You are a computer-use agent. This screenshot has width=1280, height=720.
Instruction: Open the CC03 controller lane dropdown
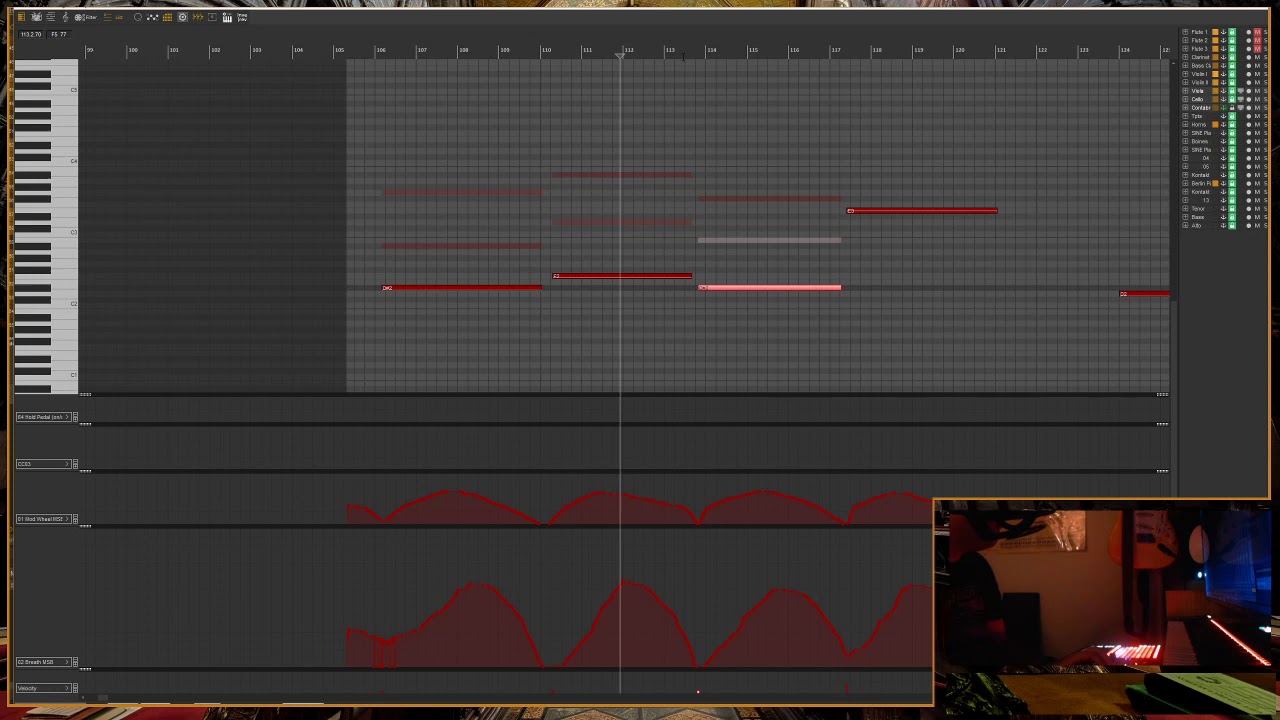click(x=42, y=464)
